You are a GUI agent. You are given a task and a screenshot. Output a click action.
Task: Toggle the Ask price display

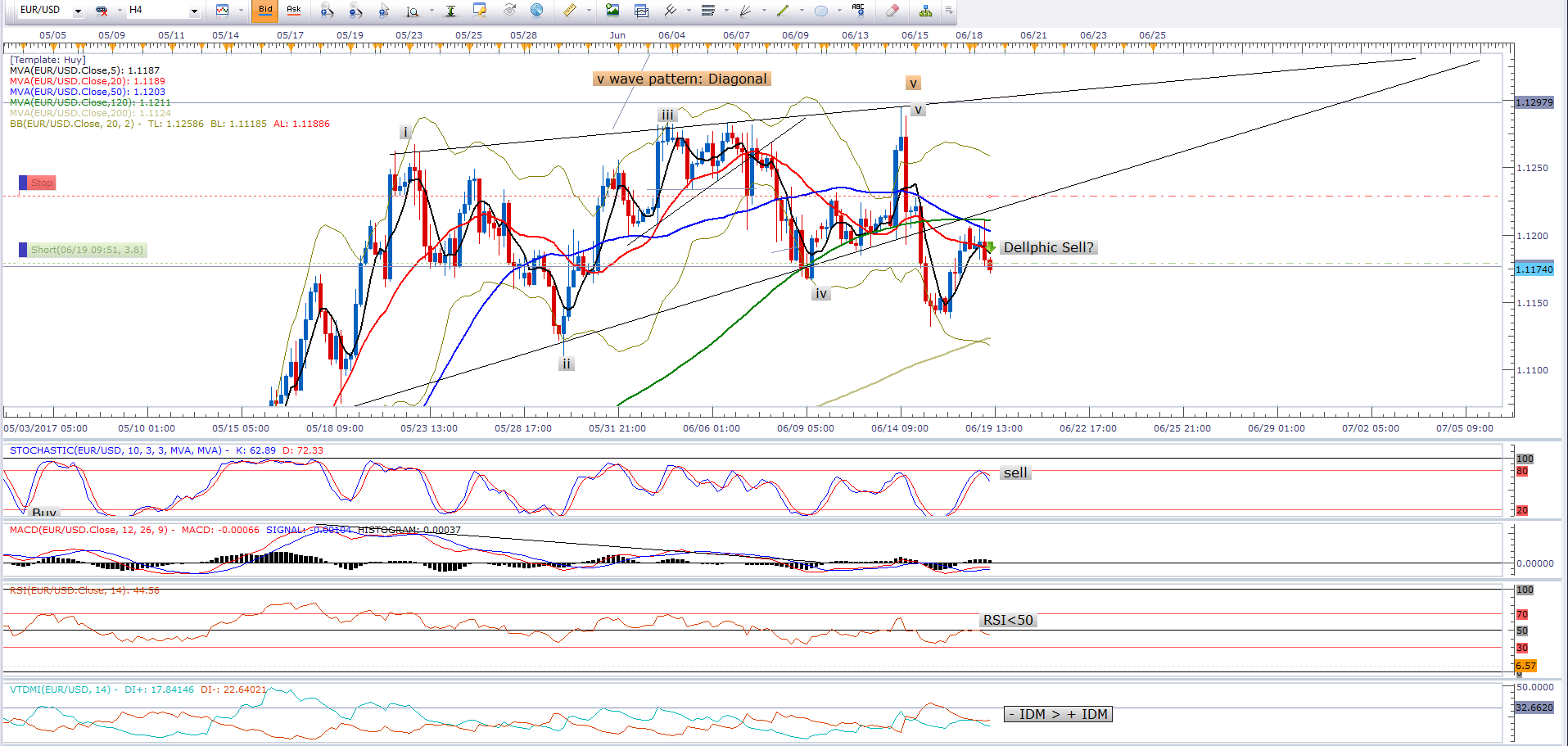(293, 11)
